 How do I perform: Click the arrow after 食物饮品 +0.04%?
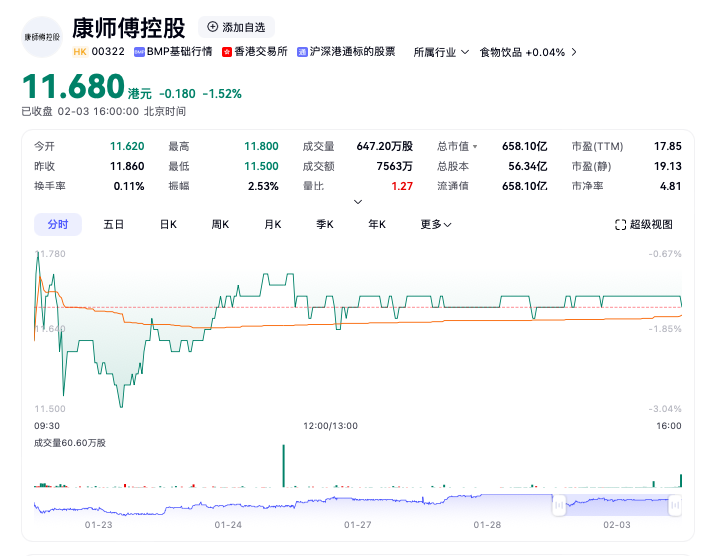[x=574, y=52]
